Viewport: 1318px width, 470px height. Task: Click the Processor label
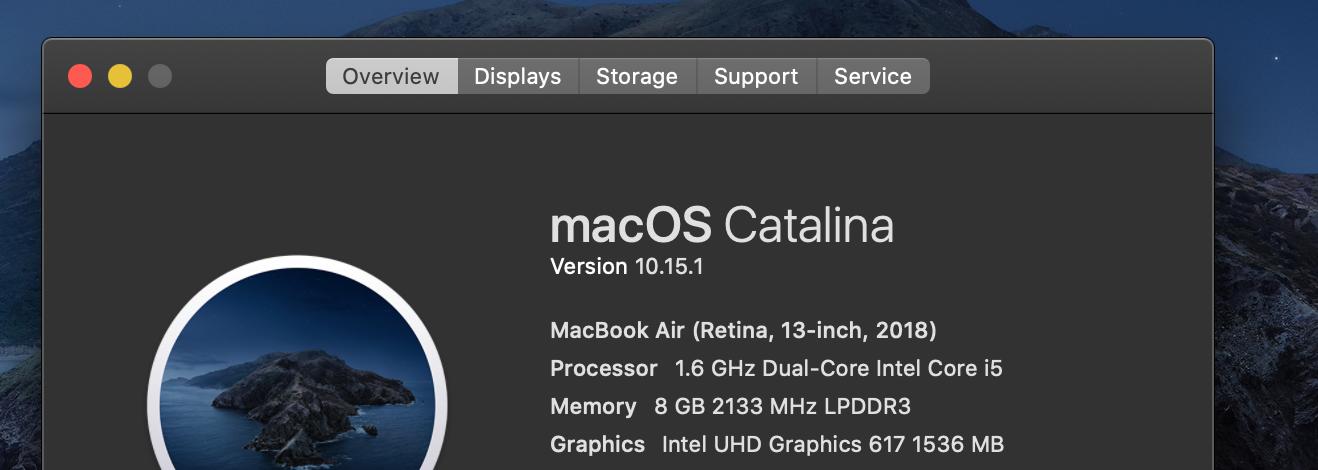pyautogui.click(x=604, y=368)
